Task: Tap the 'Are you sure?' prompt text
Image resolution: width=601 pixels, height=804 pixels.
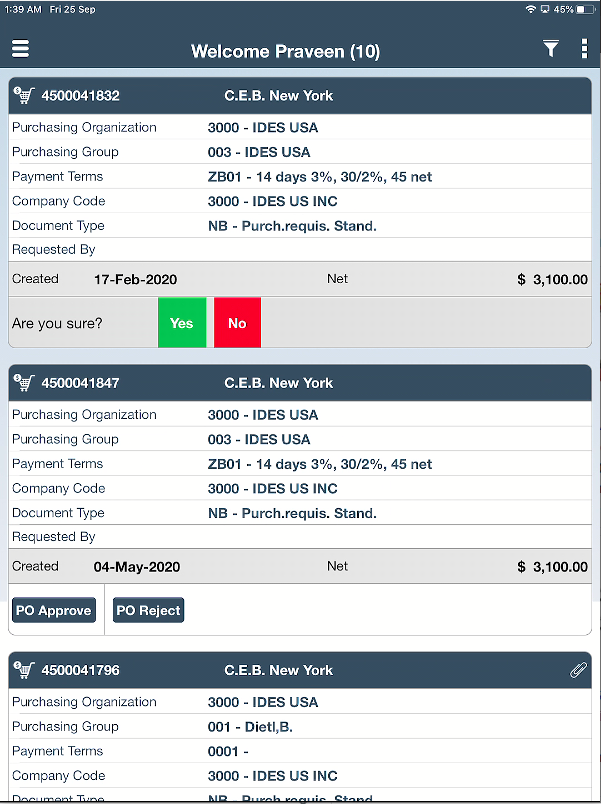Action: pyautogui.click(x=57, y=324)
